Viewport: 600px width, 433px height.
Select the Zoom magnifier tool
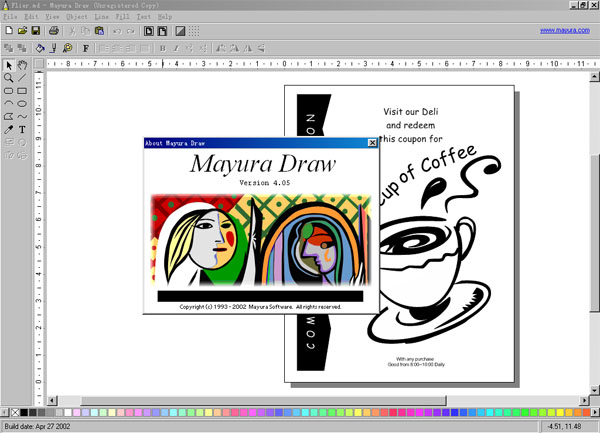click(x=9, y=78)
